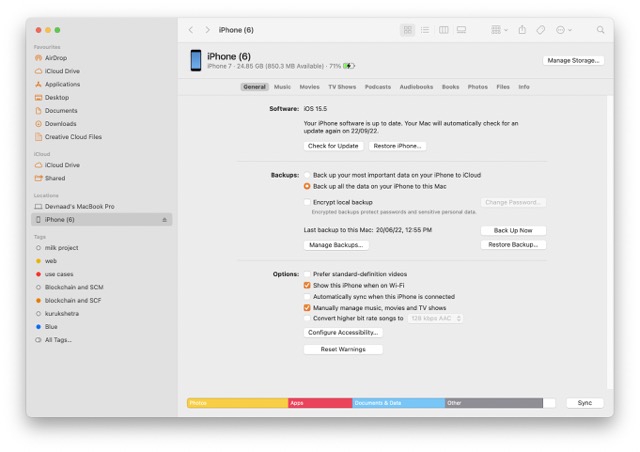Switch to icon grid view
This screenshot has width=640, height=452.
pyautogui.click(x=407, y=30)
